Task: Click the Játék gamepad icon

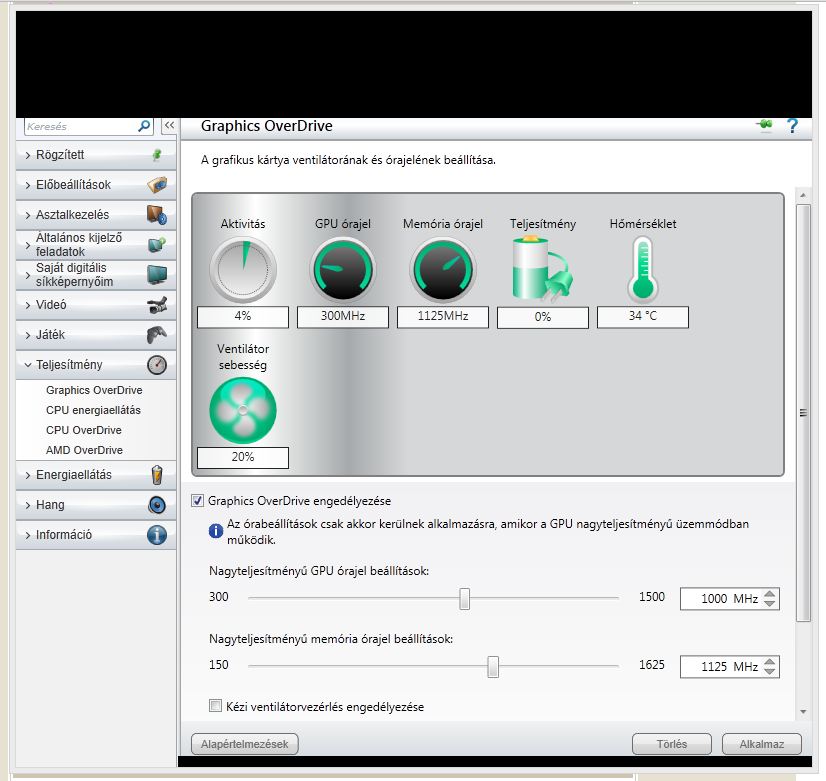Action: click(157, 335)
